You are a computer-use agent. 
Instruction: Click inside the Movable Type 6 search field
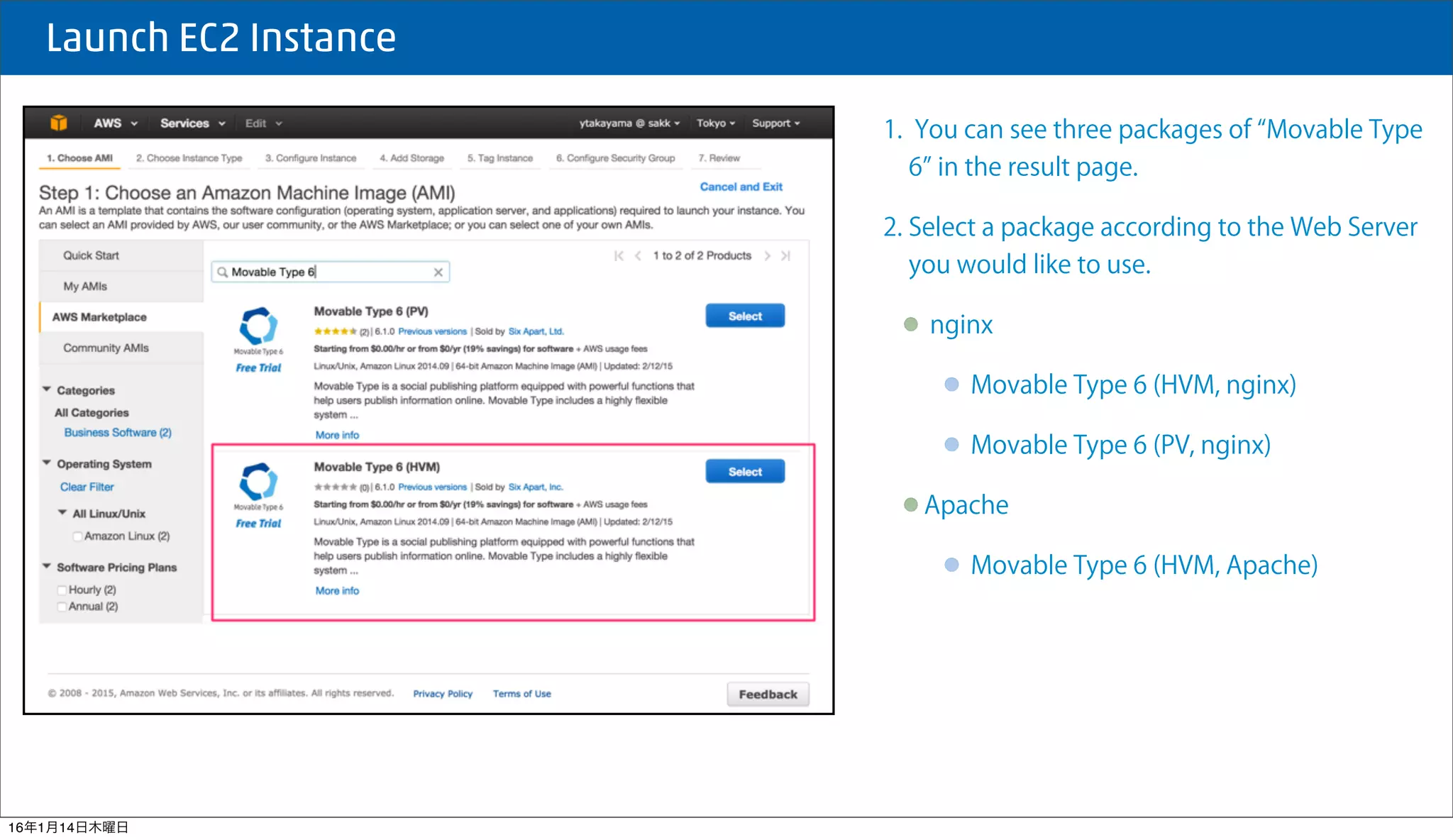(331, 272)
